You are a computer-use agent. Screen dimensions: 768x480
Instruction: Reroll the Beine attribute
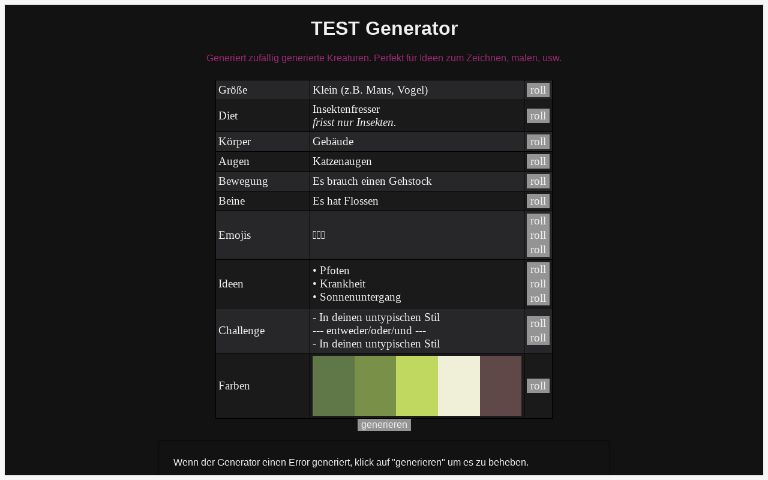click(538, 201)
